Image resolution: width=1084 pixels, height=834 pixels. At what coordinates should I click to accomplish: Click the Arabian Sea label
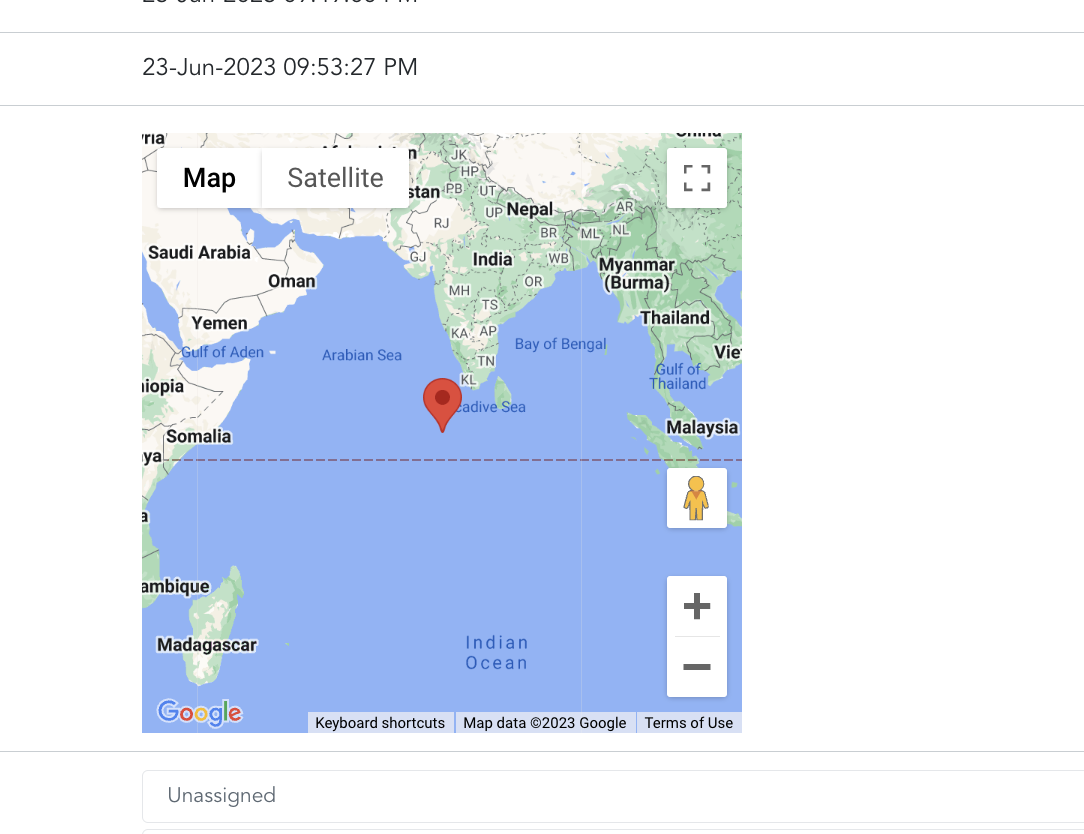pos(362,355)
